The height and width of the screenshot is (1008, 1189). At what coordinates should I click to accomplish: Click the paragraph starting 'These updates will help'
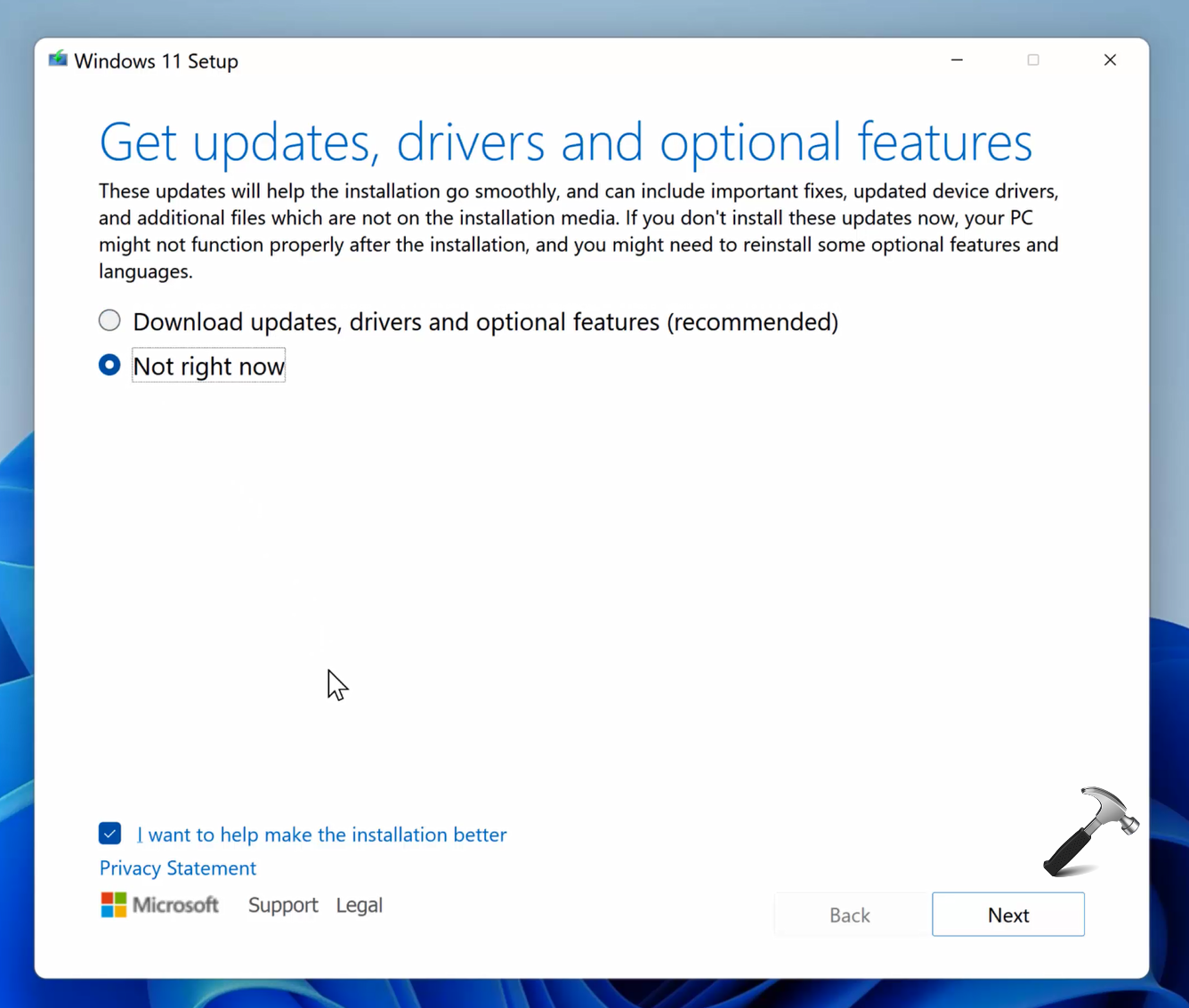578,231
